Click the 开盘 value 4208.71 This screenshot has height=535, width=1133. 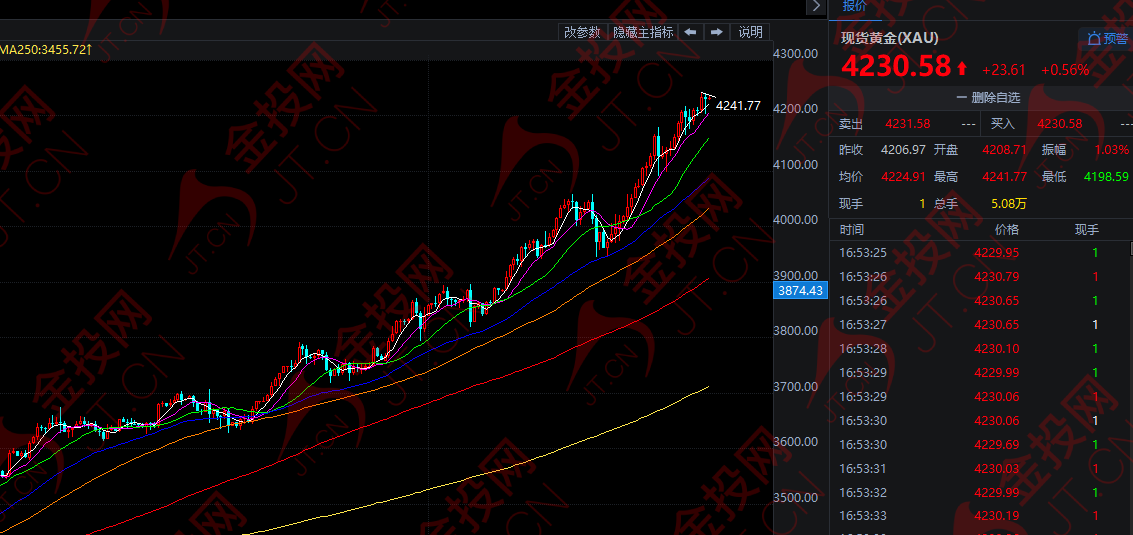pos(1004,150)
